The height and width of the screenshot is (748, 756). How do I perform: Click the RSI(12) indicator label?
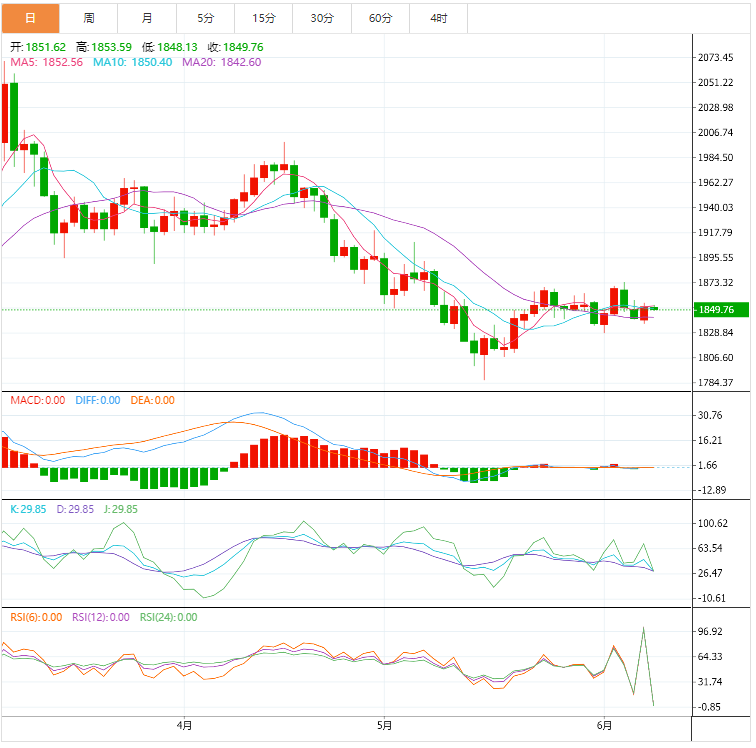pyautogui.click(x=101, y=617)
